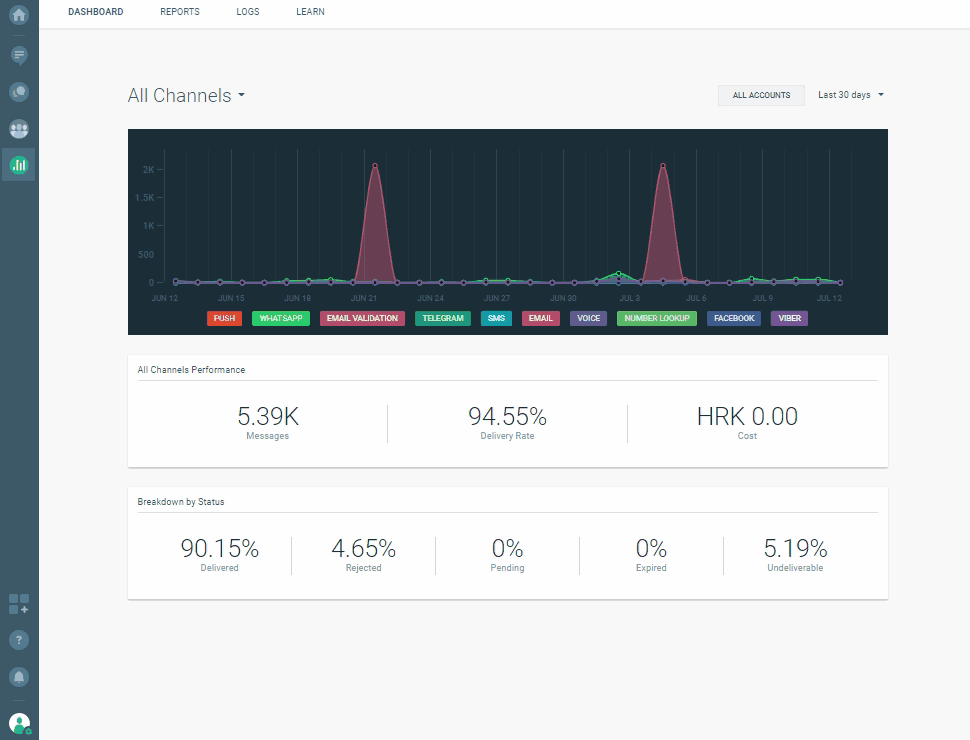The width and height of the screenshot is (970, 740).
Task: Open the All Channels dropdown
Action: [x=186, y=95]
